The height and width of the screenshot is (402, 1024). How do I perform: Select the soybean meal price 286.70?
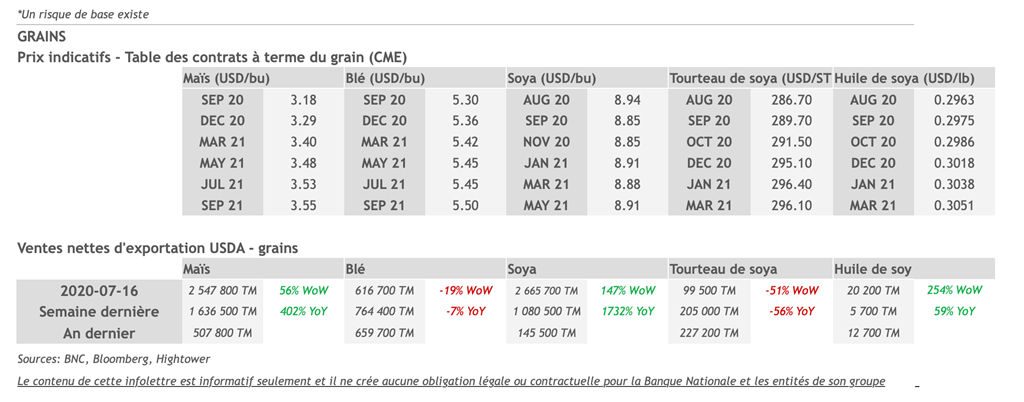point(791,100)
